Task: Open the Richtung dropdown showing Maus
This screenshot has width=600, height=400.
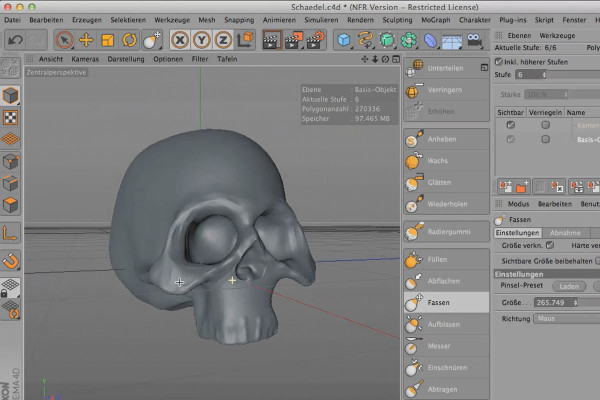Action: pyautogui.click(x=567, y=318)
